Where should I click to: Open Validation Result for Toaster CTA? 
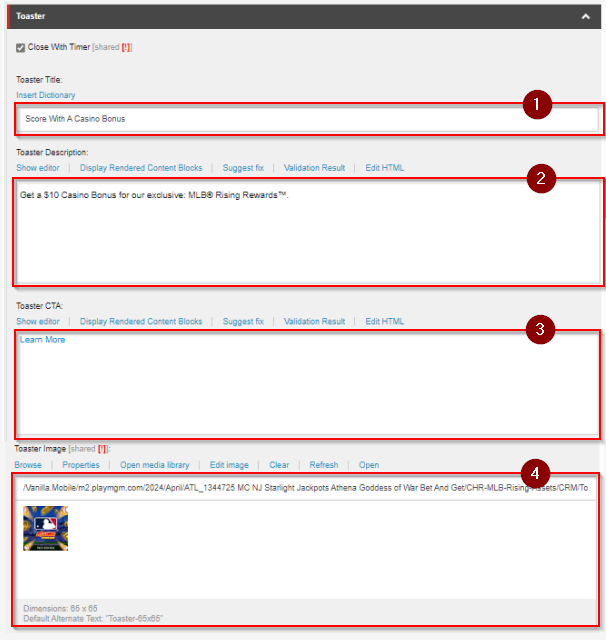pos(314,321)
